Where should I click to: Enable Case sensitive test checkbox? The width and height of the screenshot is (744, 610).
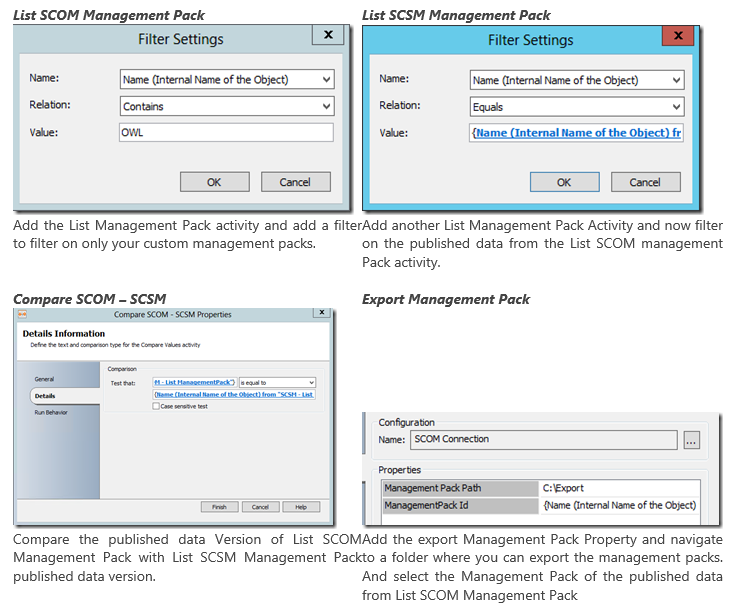156,406
